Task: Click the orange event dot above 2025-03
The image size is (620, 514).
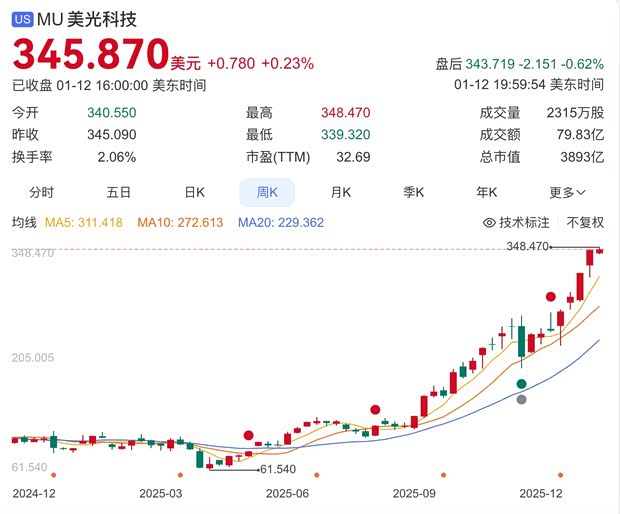Action: tap(180, 475)
